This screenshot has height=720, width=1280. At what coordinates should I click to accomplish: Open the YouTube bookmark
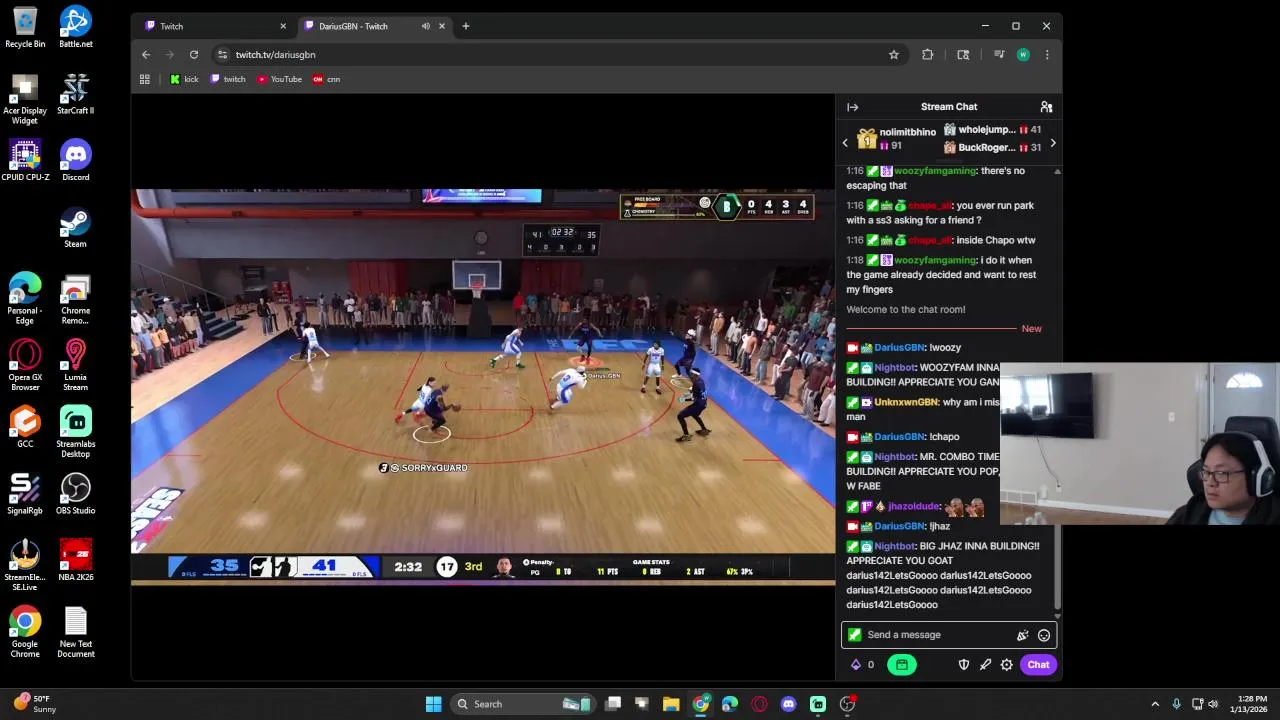pos(279,79)
